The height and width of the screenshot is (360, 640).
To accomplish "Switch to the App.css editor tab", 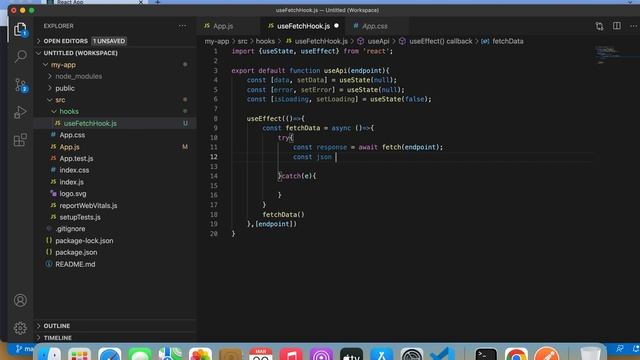I will coord(375,26).
